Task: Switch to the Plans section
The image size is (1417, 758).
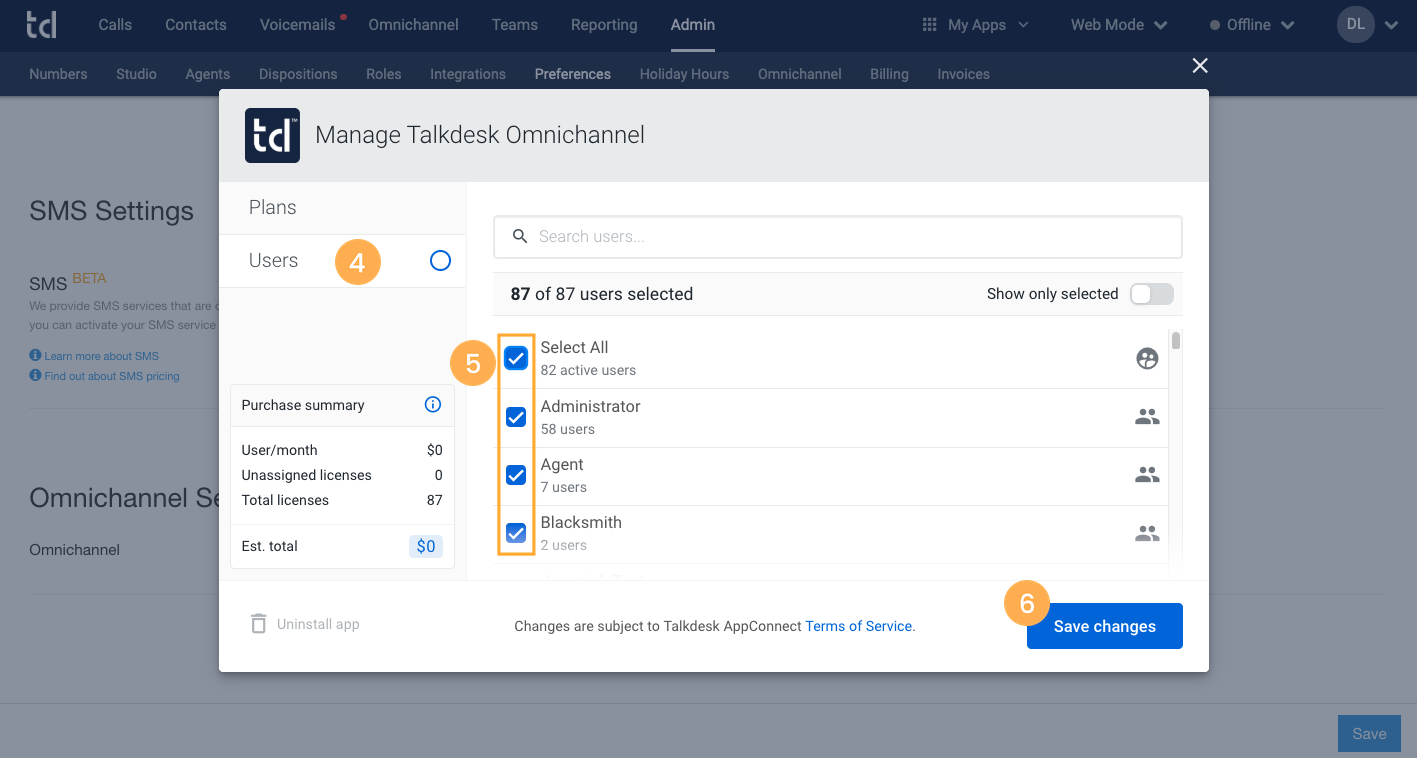Action: click(x=342, y=208)
